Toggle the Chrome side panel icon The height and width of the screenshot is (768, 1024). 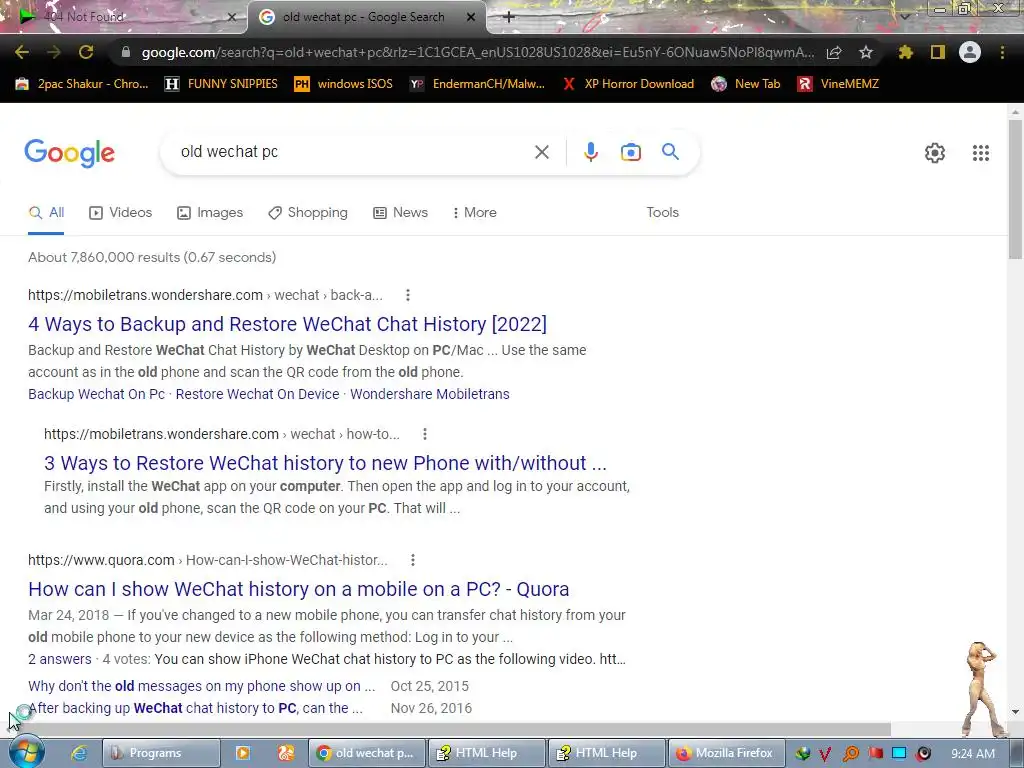[938, 52]
